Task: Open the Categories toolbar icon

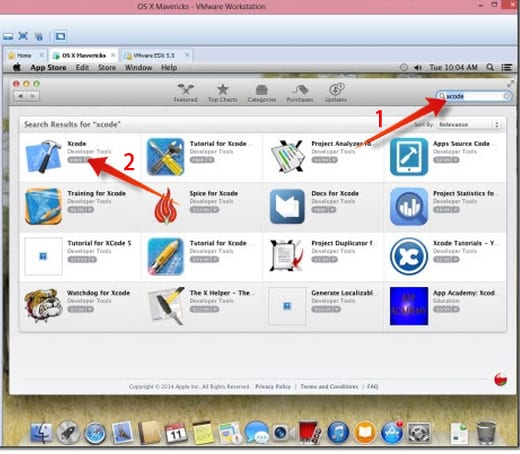Action: tap(262, 93)
